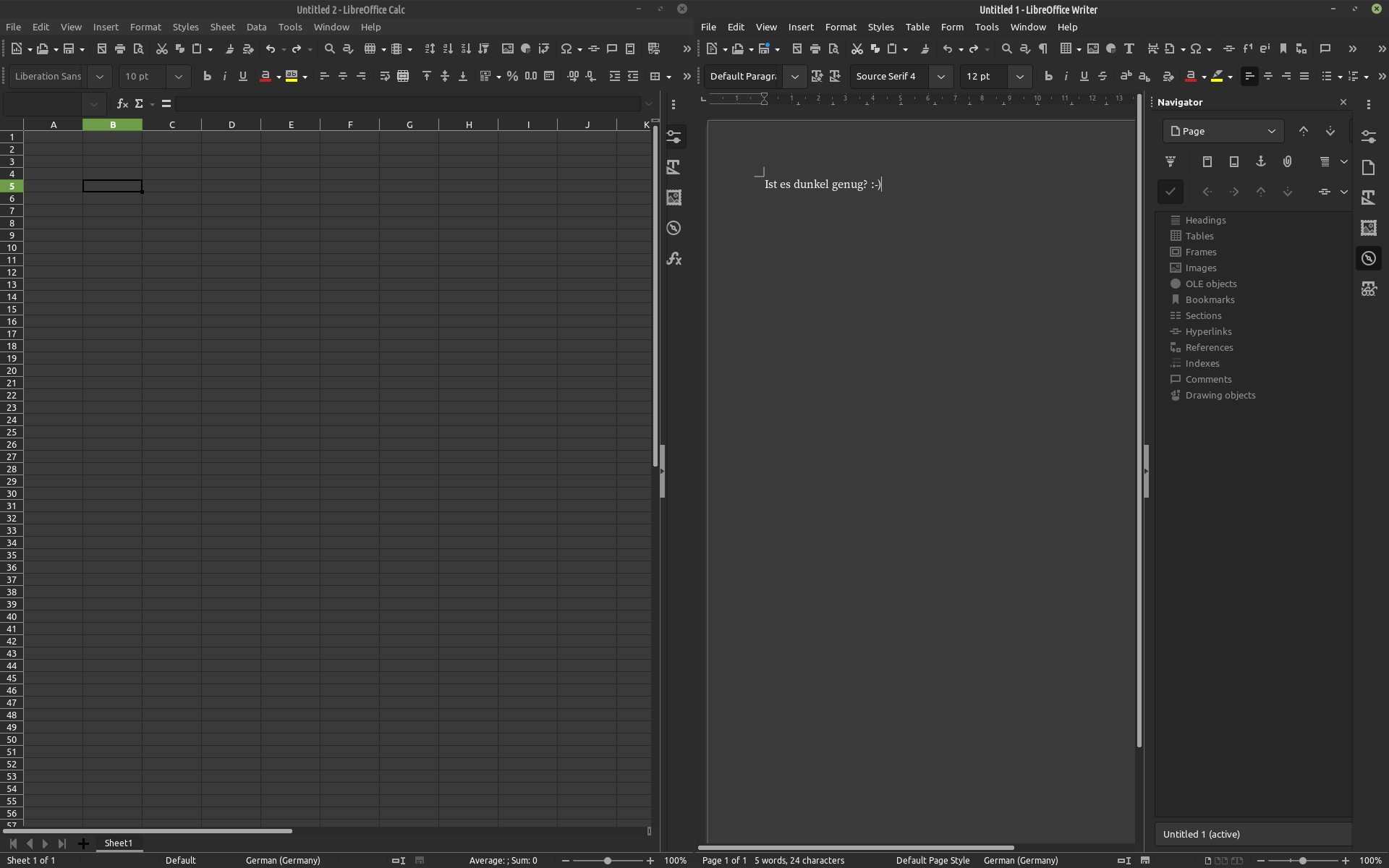Switch to the Sheet1 tab
The image size is (1389, 868).
tap(119, 843)
